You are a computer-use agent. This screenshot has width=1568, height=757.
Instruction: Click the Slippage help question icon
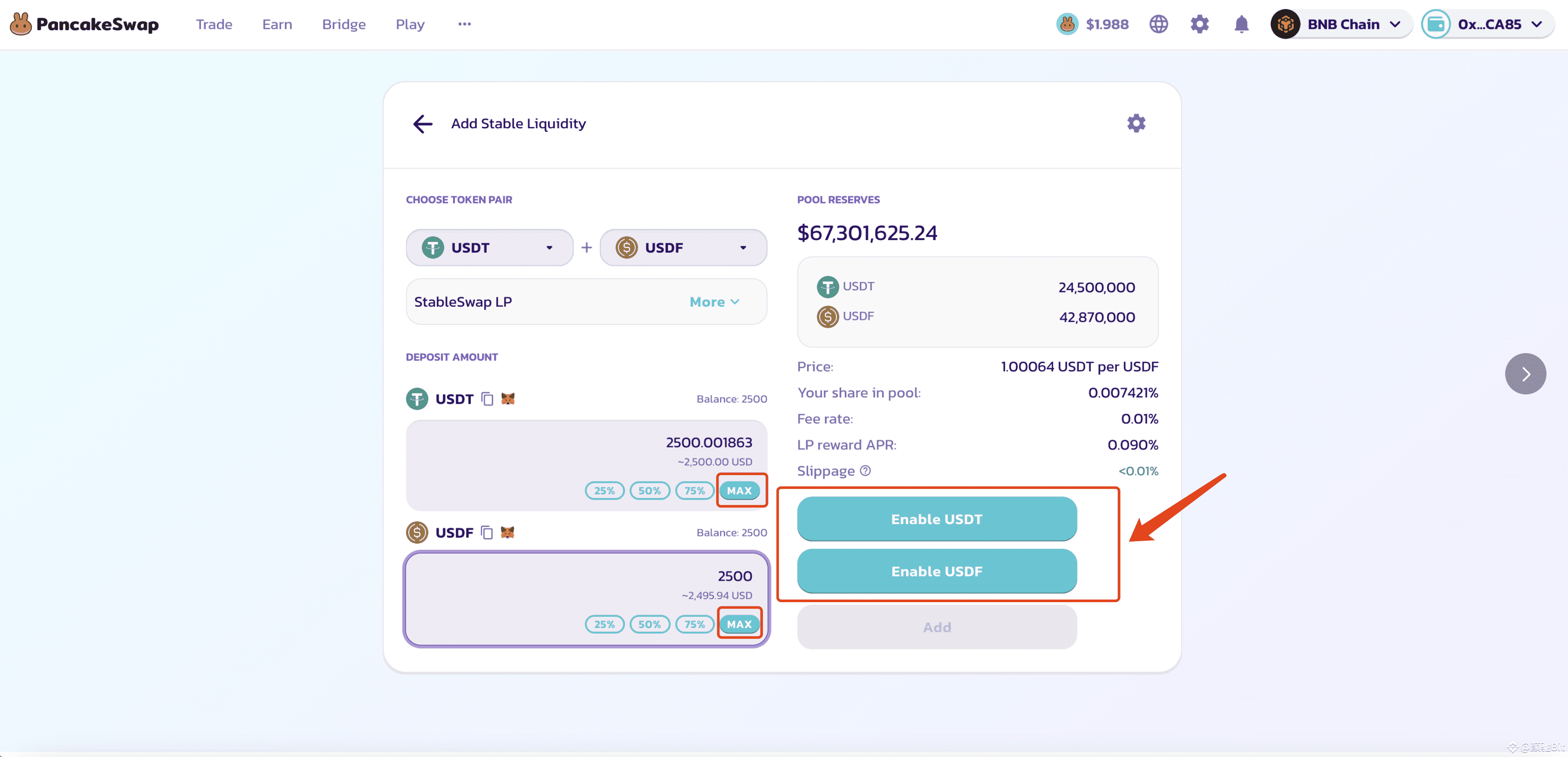point(865,471)
